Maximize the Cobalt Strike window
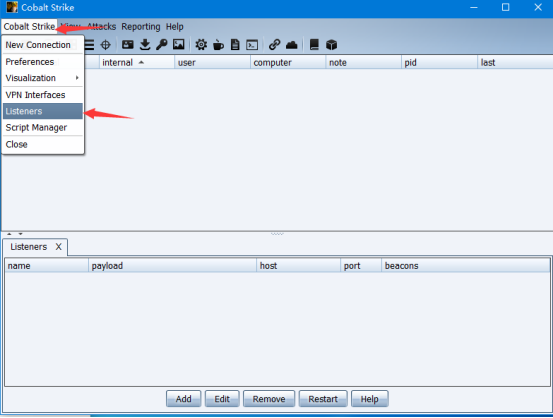The width and height of the screenshot is (553, 418). click(505, 7)
